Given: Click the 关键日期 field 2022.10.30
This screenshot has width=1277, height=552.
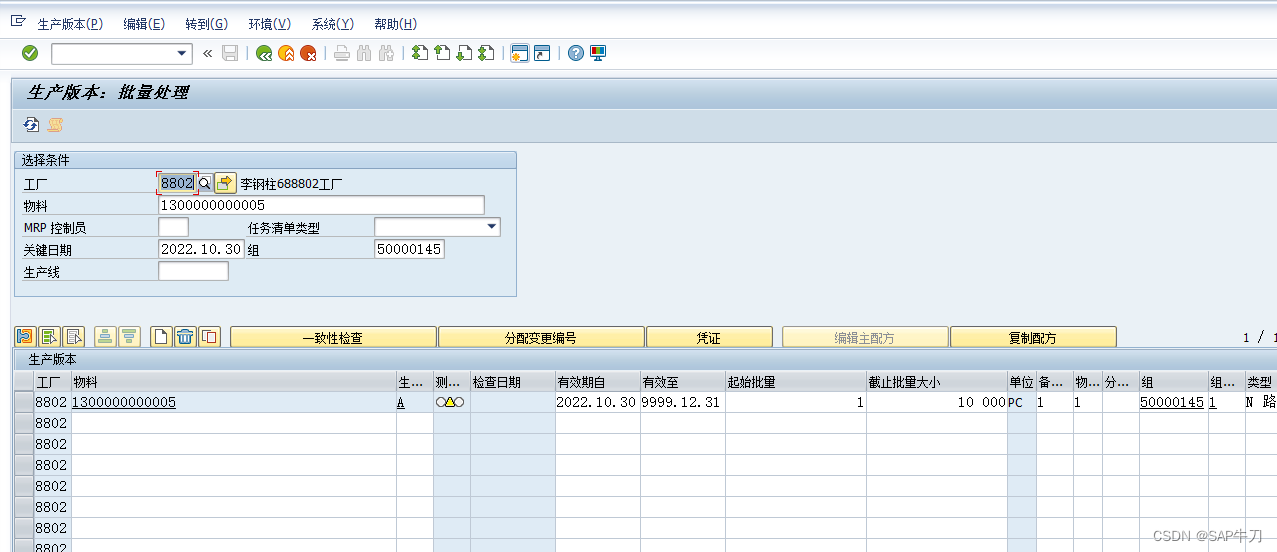Looking at the screenshot, I should 201,249.
